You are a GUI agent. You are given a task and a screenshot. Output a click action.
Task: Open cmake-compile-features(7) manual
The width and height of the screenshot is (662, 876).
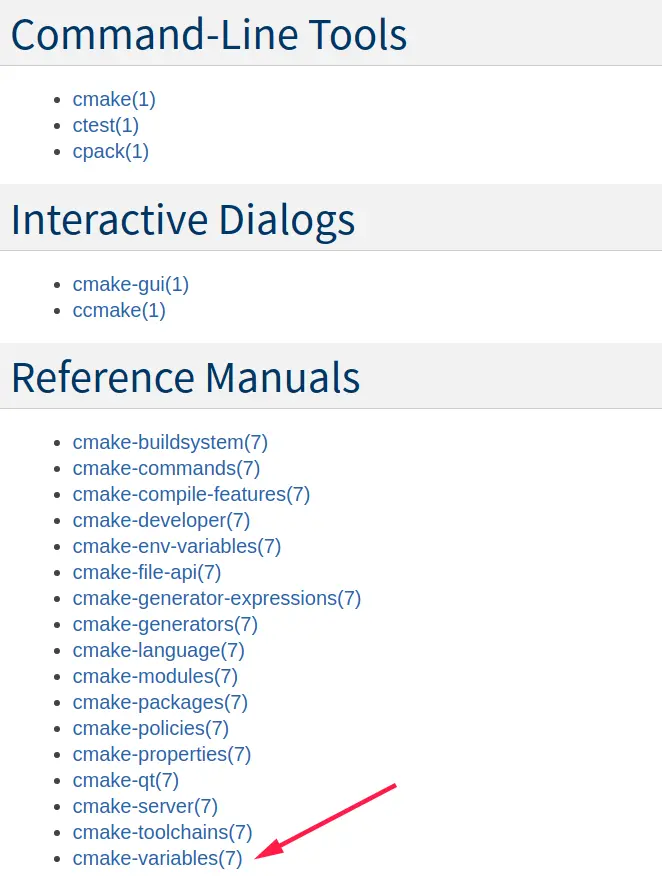(191, 494)
